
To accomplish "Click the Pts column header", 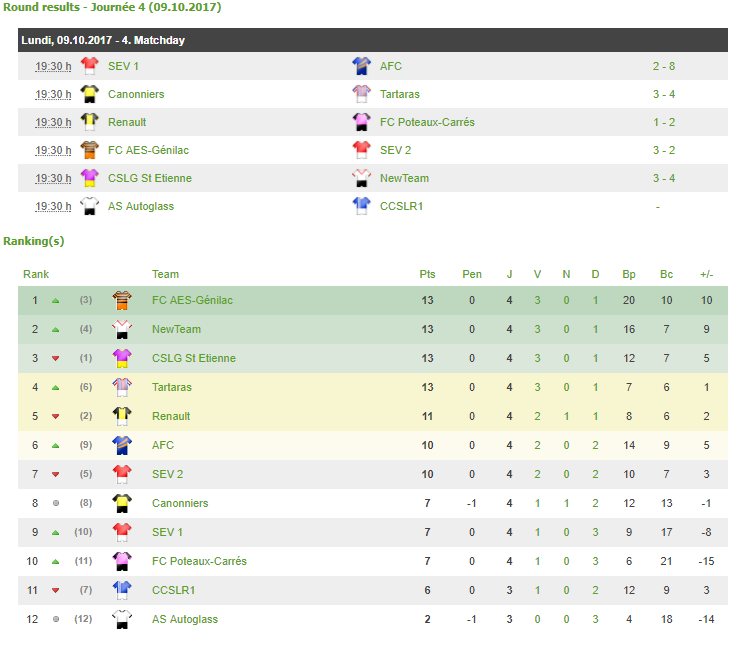I will (427, 275).
